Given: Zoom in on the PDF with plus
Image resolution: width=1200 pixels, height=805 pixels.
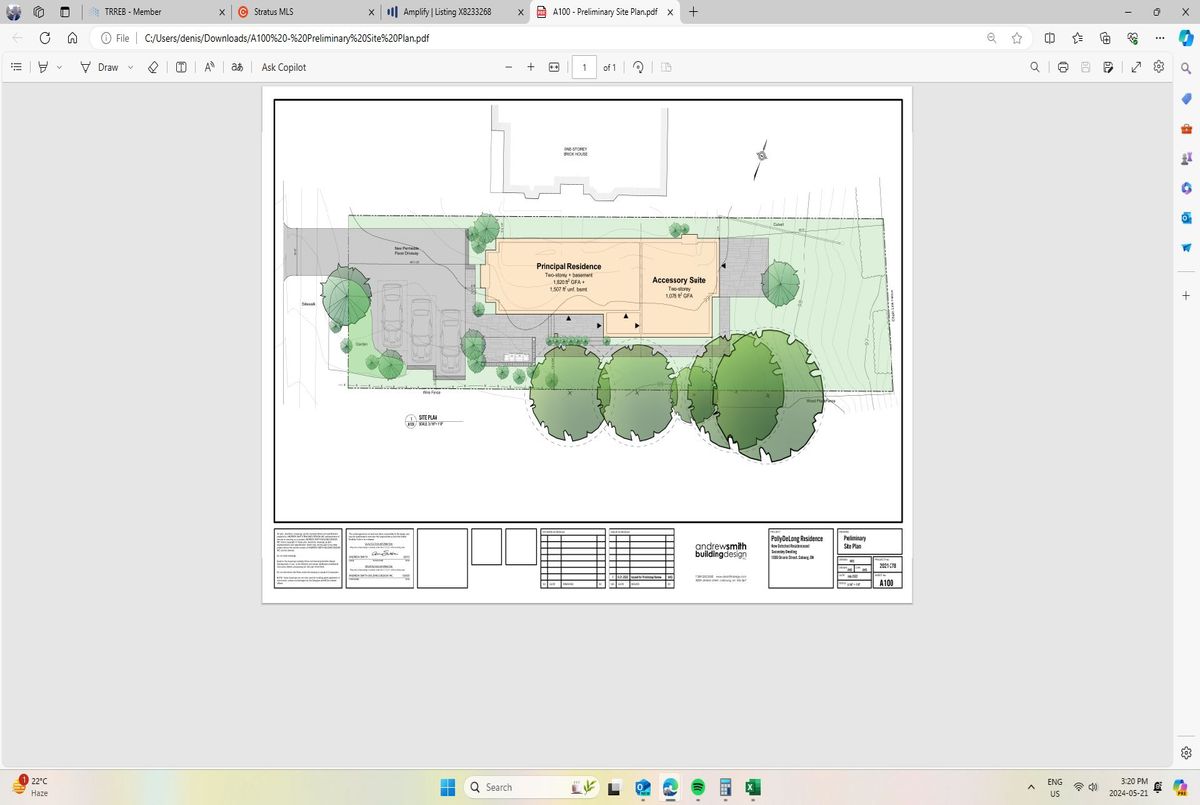Looking at the screenshot, I should 530,67.
